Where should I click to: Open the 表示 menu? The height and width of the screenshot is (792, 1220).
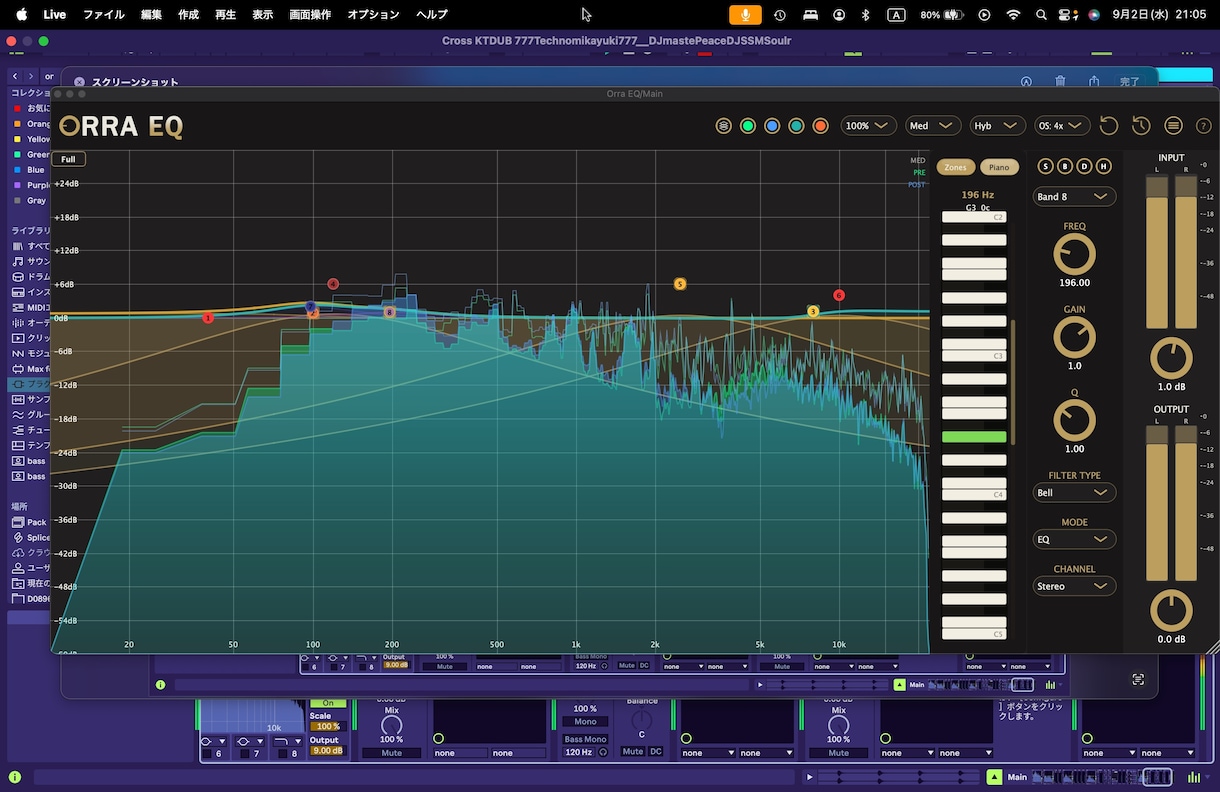click(x=262, y=15)
